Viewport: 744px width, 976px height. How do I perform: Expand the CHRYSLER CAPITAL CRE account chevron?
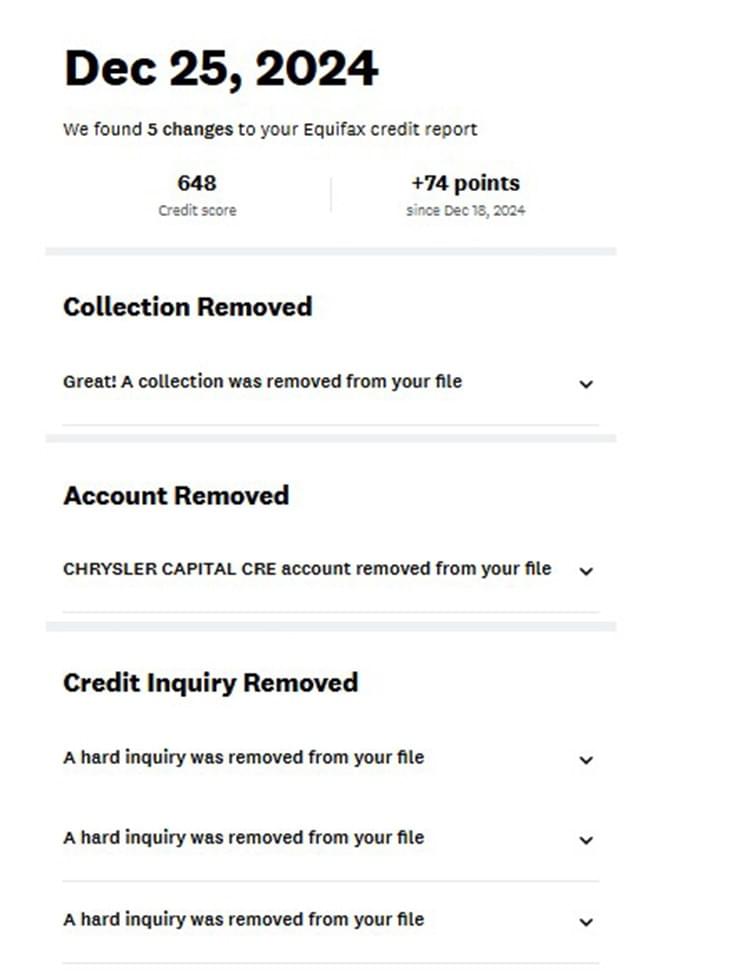coord(586,571)
